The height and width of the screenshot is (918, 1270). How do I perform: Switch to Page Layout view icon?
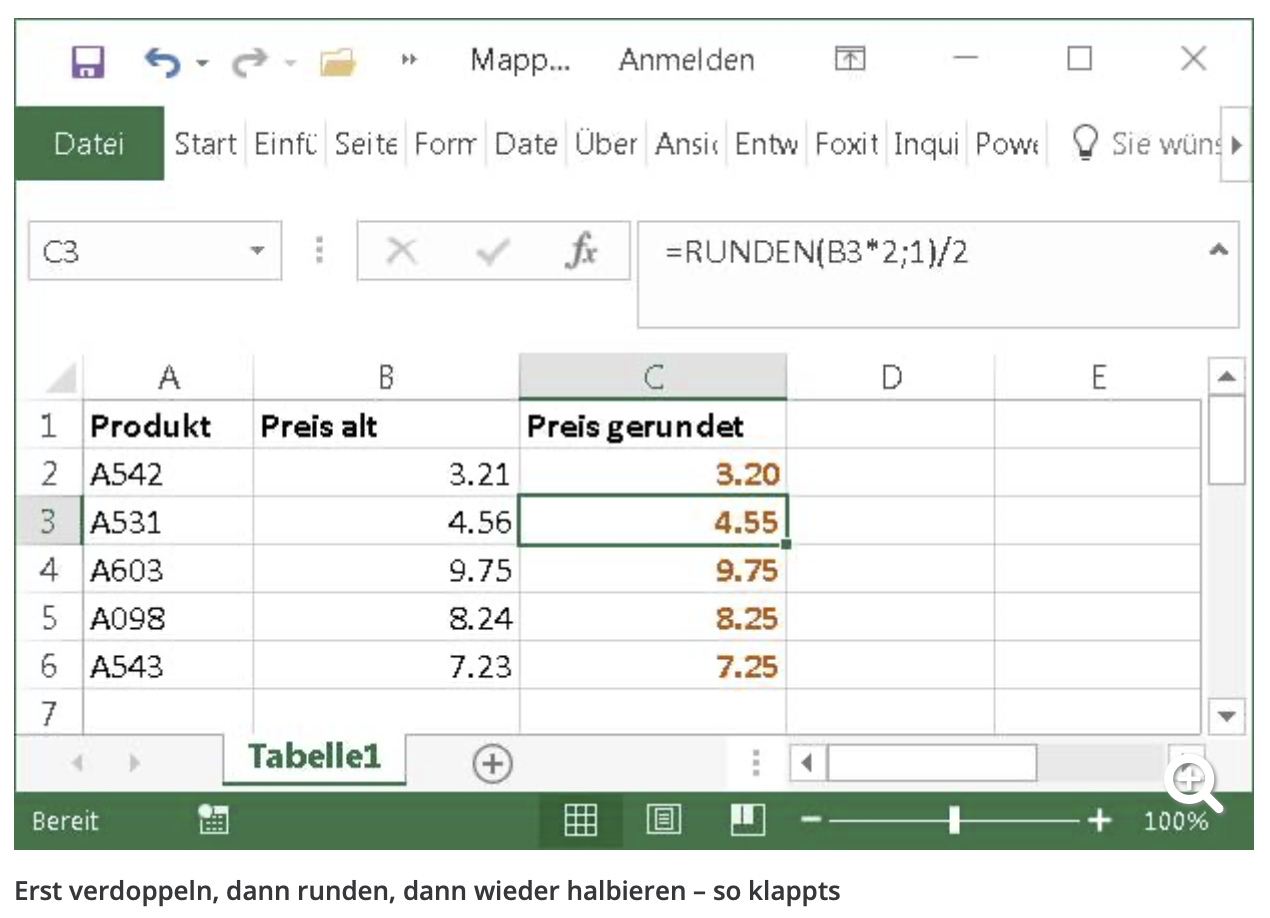point(662,820)
